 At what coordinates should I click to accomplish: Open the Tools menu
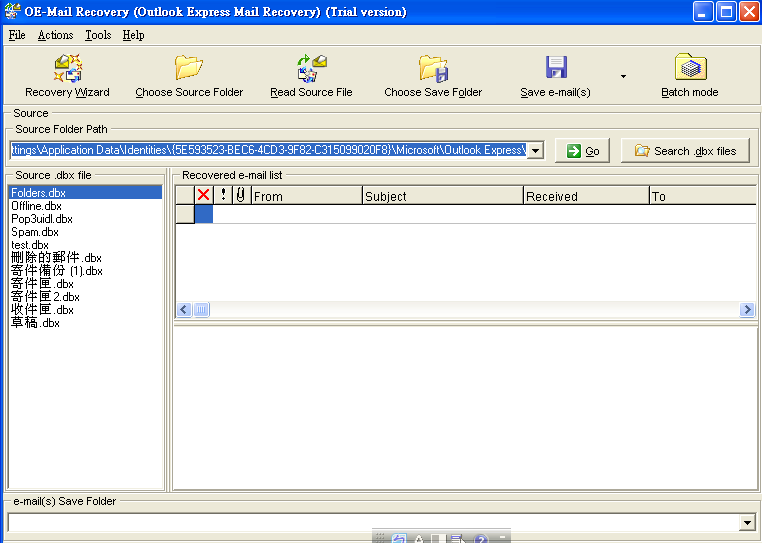point(98,35)
